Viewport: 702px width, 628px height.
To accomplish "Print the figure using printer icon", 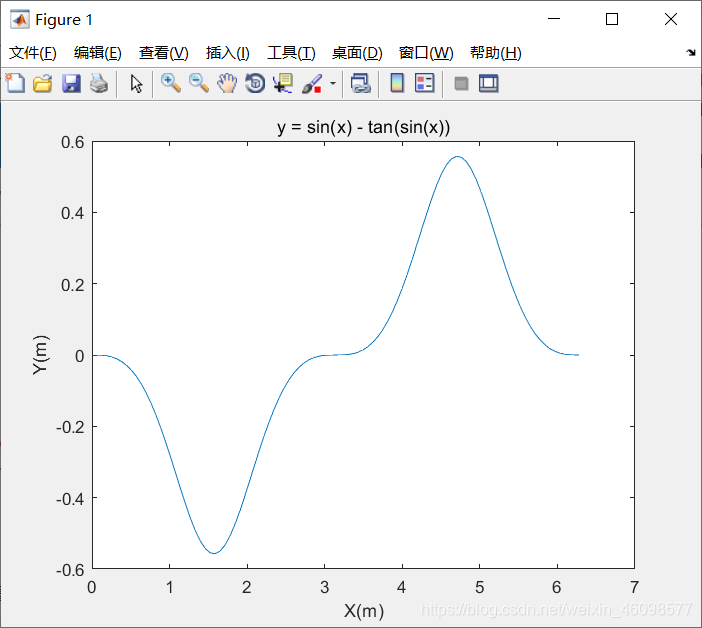I will point(98,84).
